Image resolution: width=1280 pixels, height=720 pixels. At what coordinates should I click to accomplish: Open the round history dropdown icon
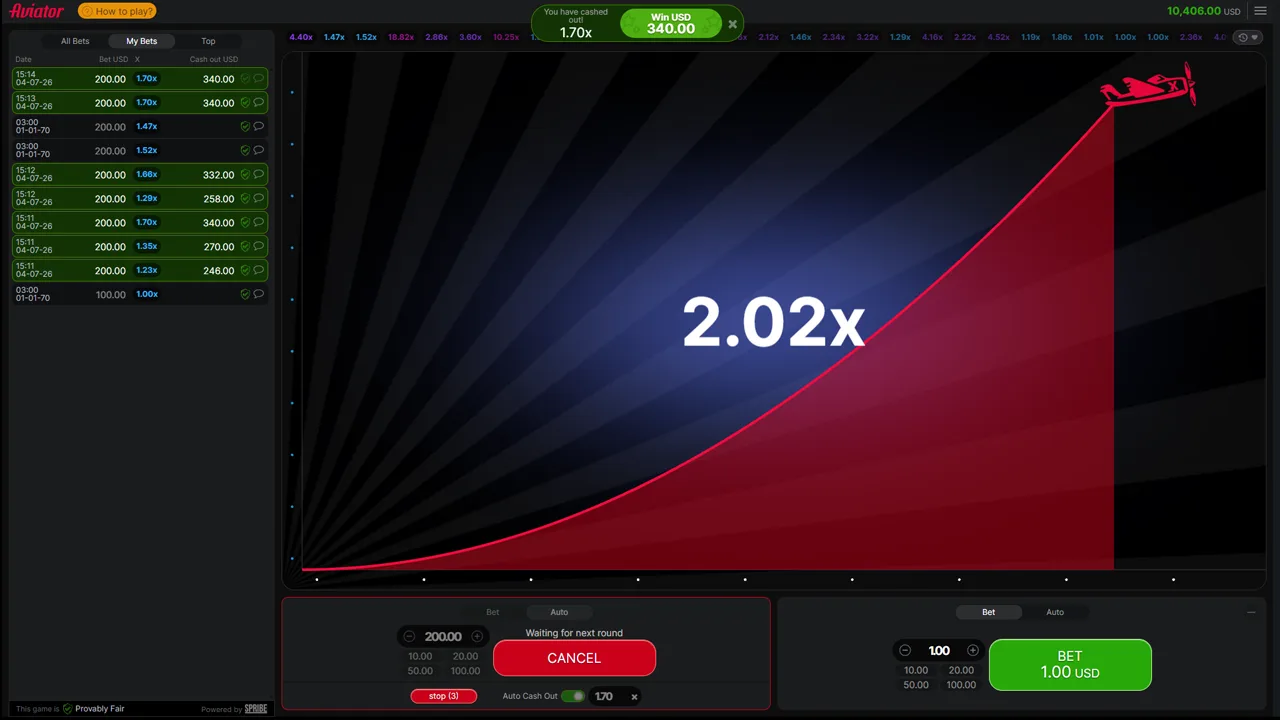[1248, 37]
